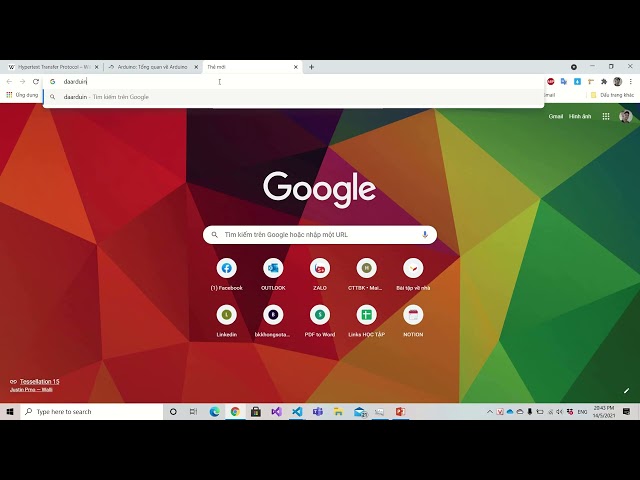Image resolution: width=640 pixels, height=480 pixels.
Task: Open a new tab with the plus button
Action: click(311, 67)
